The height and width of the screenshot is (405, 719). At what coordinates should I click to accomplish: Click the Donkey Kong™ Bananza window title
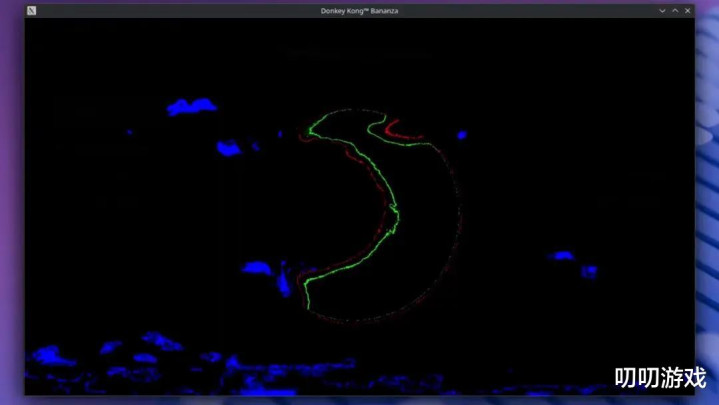pyautogui.click(x=360, y=11)
